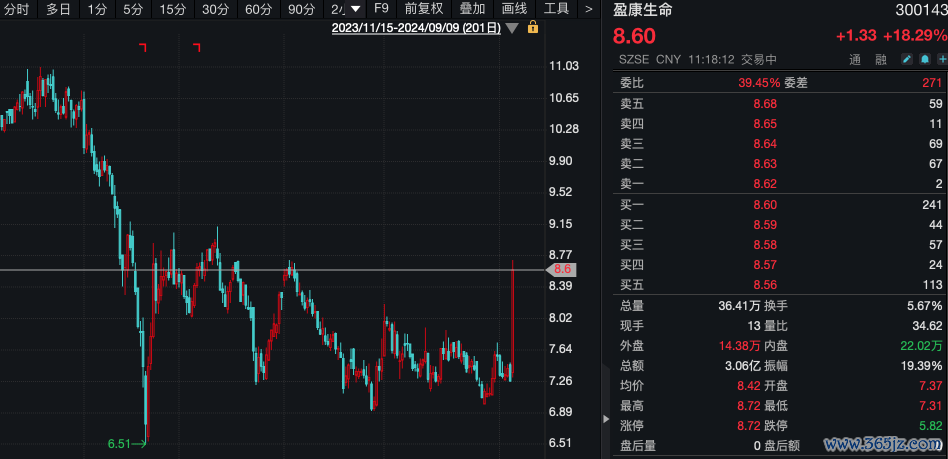Click the 开盘 value 7.37
Image resolution: width=948 pixels, height=459 pixels.
(931, 386)
